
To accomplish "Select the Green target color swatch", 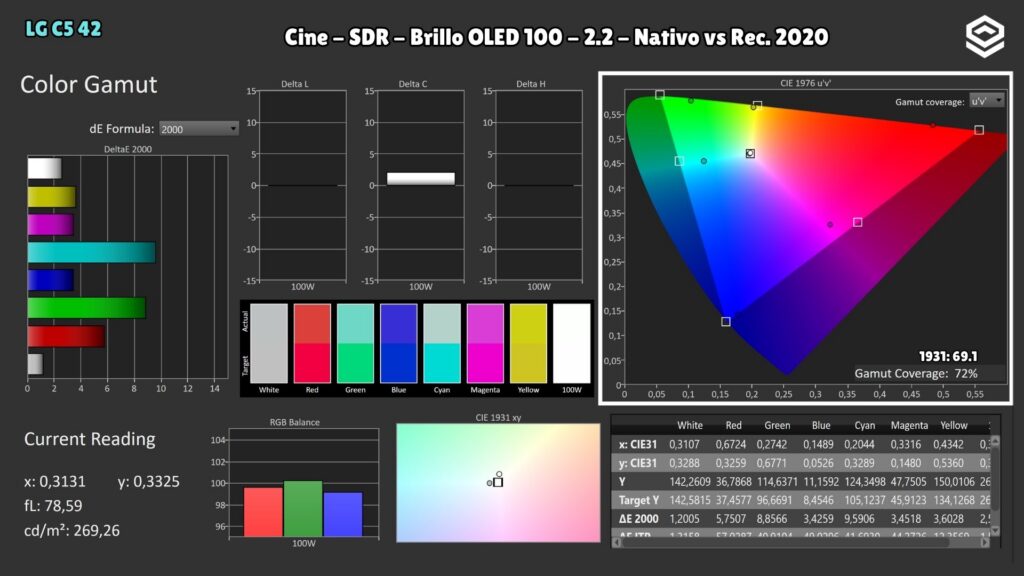I will coord(355,363).
